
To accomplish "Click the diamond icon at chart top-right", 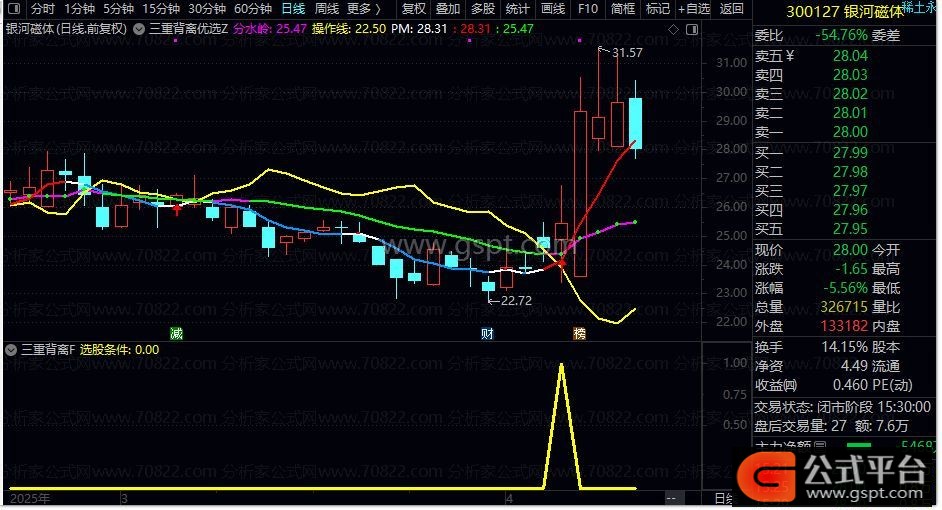I will tap(673, 29).
